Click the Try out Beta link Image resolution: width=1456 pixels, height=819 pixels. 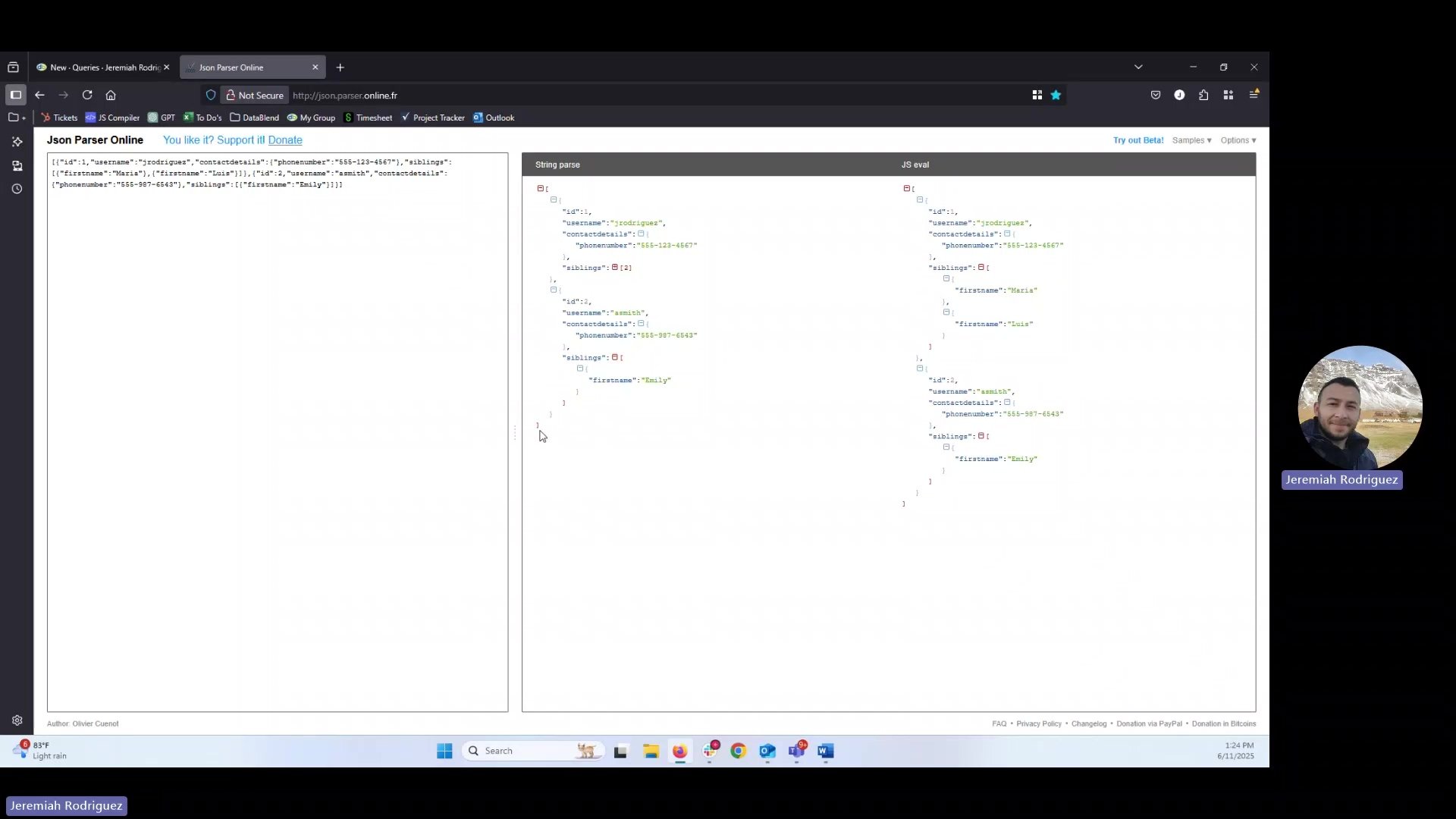1137,140
